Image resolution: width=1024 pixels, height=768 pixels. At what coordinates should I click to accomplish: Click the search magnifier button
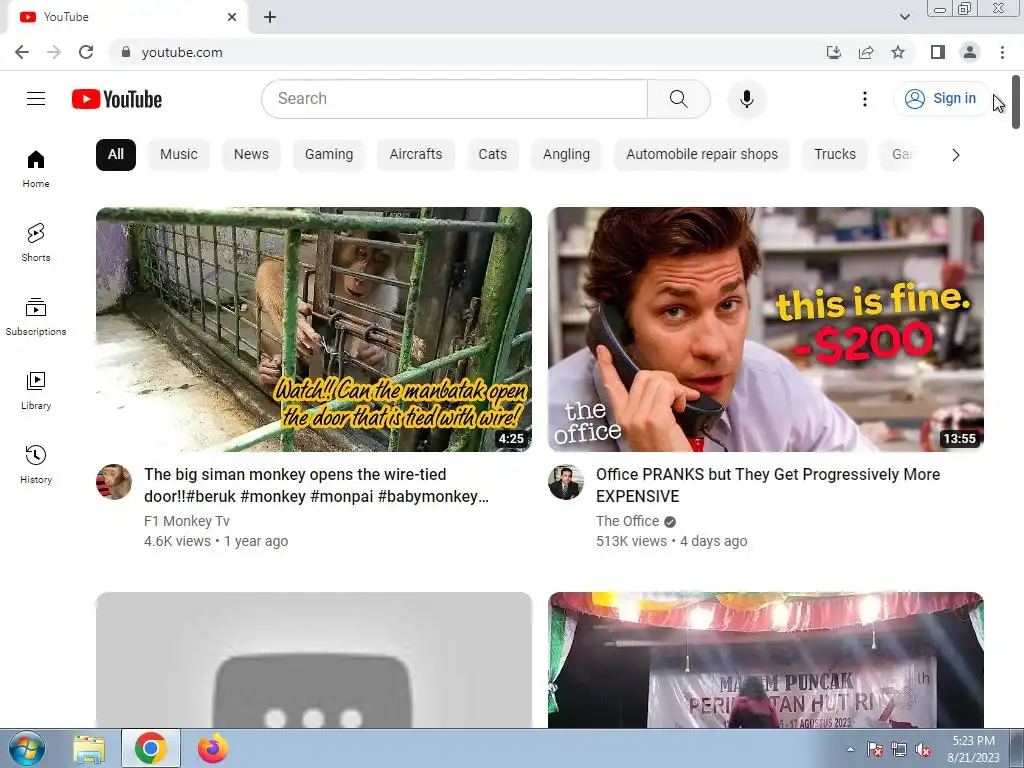point(679,99)
